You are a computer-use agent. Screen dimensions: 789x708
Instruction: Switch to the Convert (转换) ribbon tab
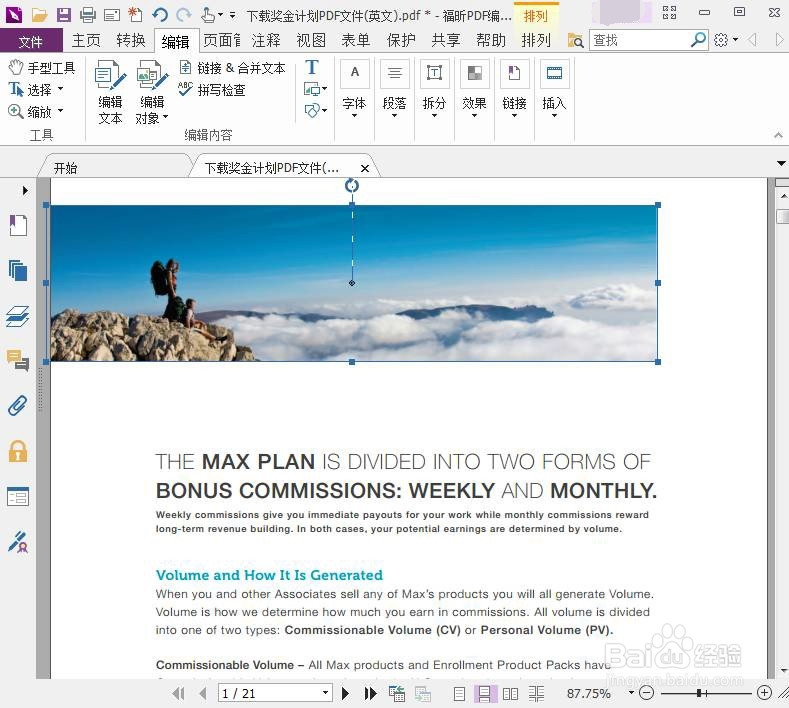point(131,40)
